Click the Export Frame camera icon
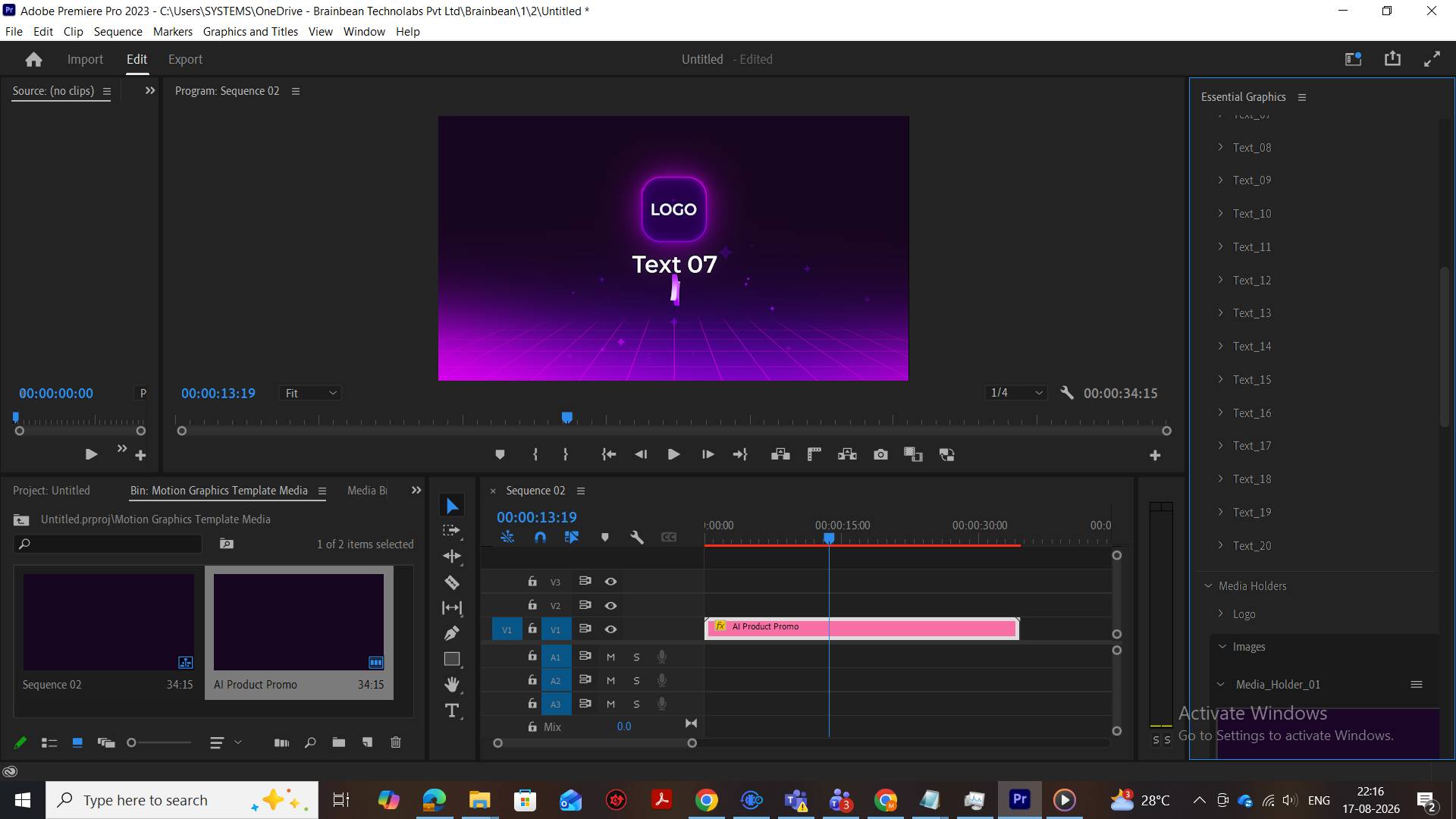1456x819 pixels. pos(880,454)
